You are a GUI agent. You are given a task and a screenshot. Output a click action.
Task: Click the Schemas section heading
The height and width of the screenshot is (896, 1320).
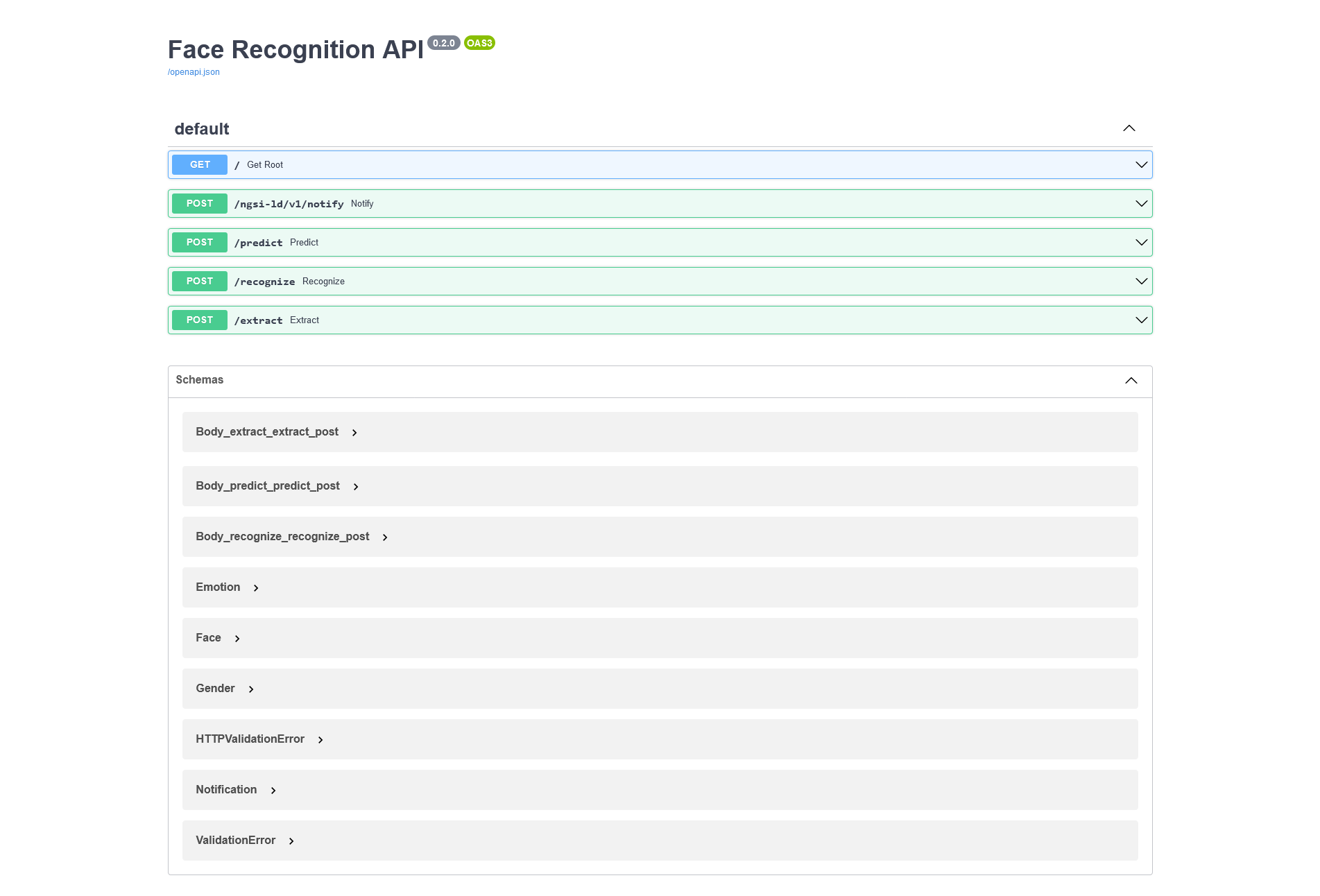tap(200, 380)
